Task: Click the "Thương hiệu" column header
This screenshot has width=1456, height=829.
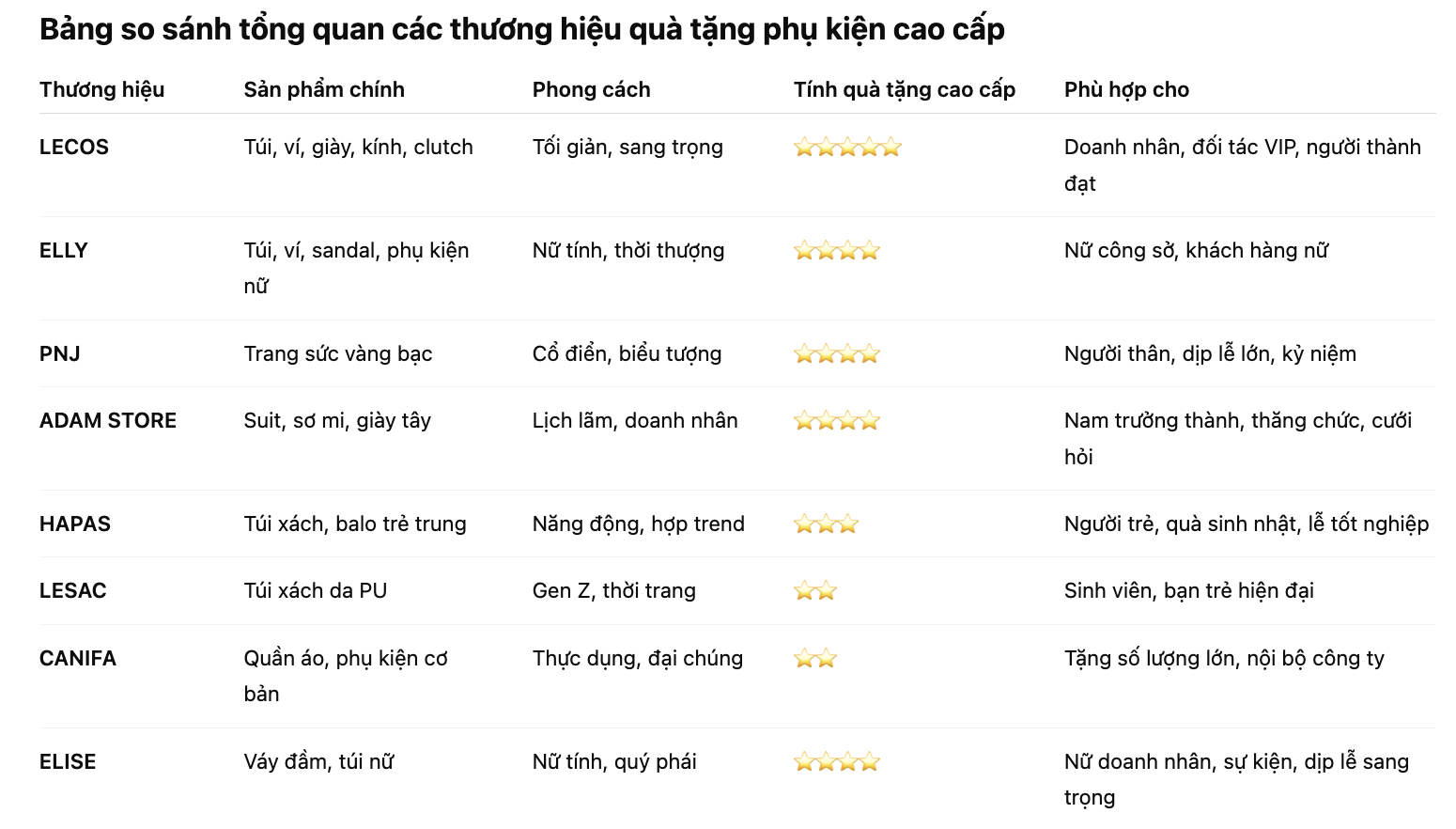Action: click(x=101, y=90)
